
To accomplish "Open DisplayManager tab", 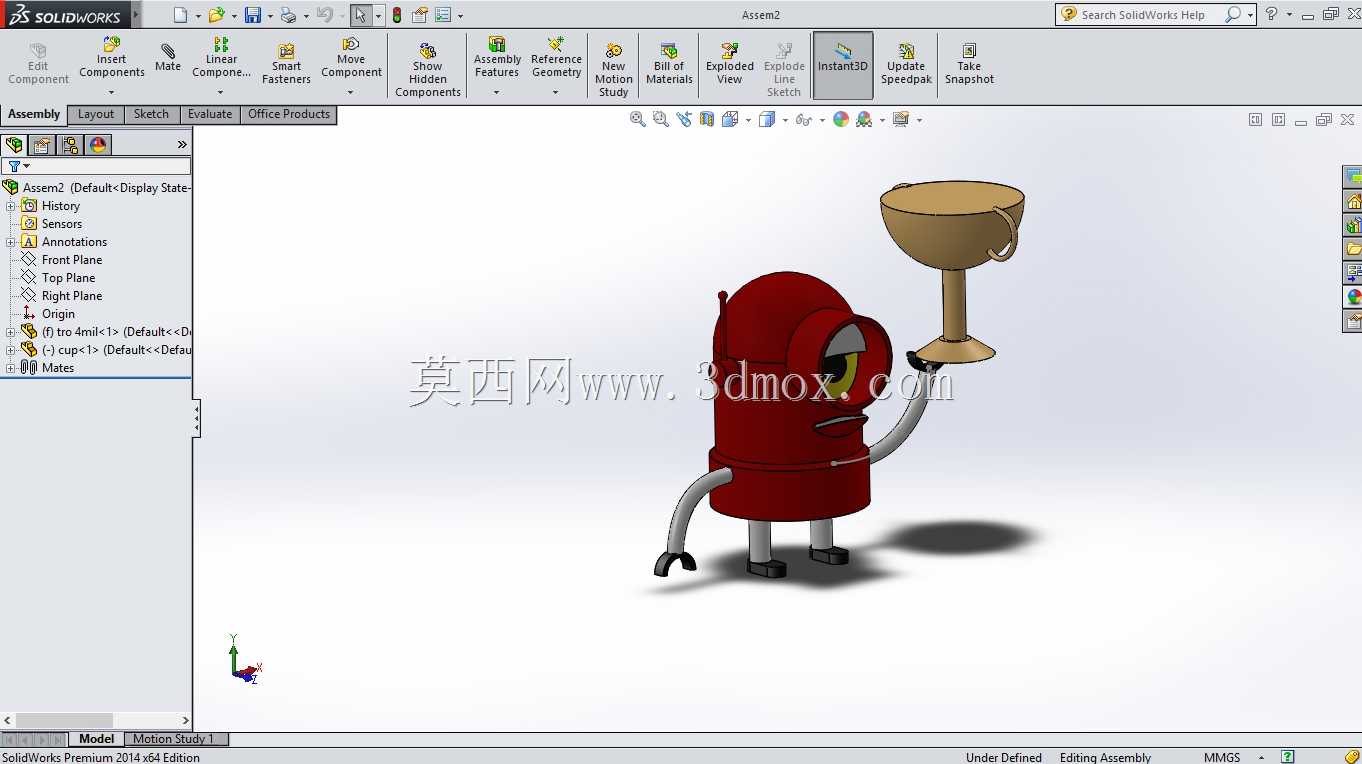I will [x=98, y=145].
